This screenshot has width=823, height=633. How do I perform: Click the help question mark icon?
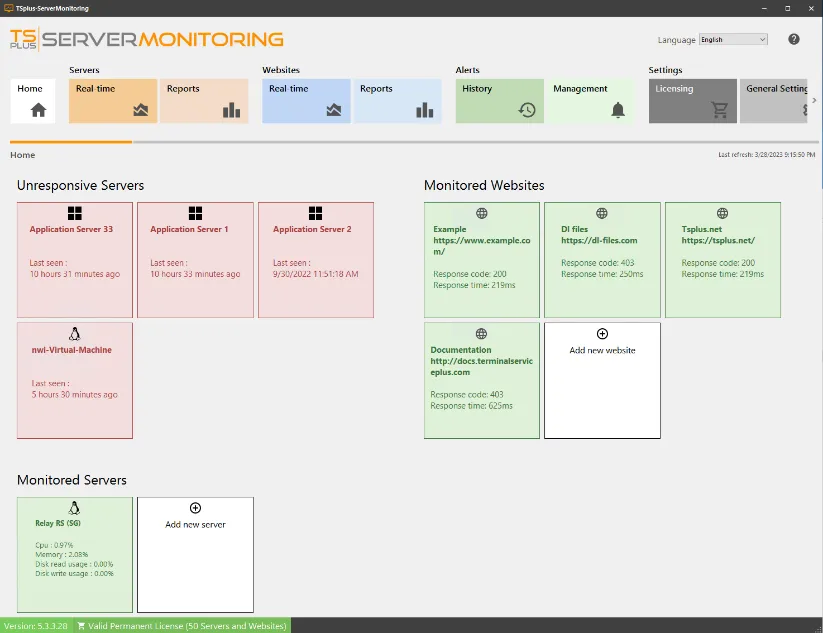point(793,39)
